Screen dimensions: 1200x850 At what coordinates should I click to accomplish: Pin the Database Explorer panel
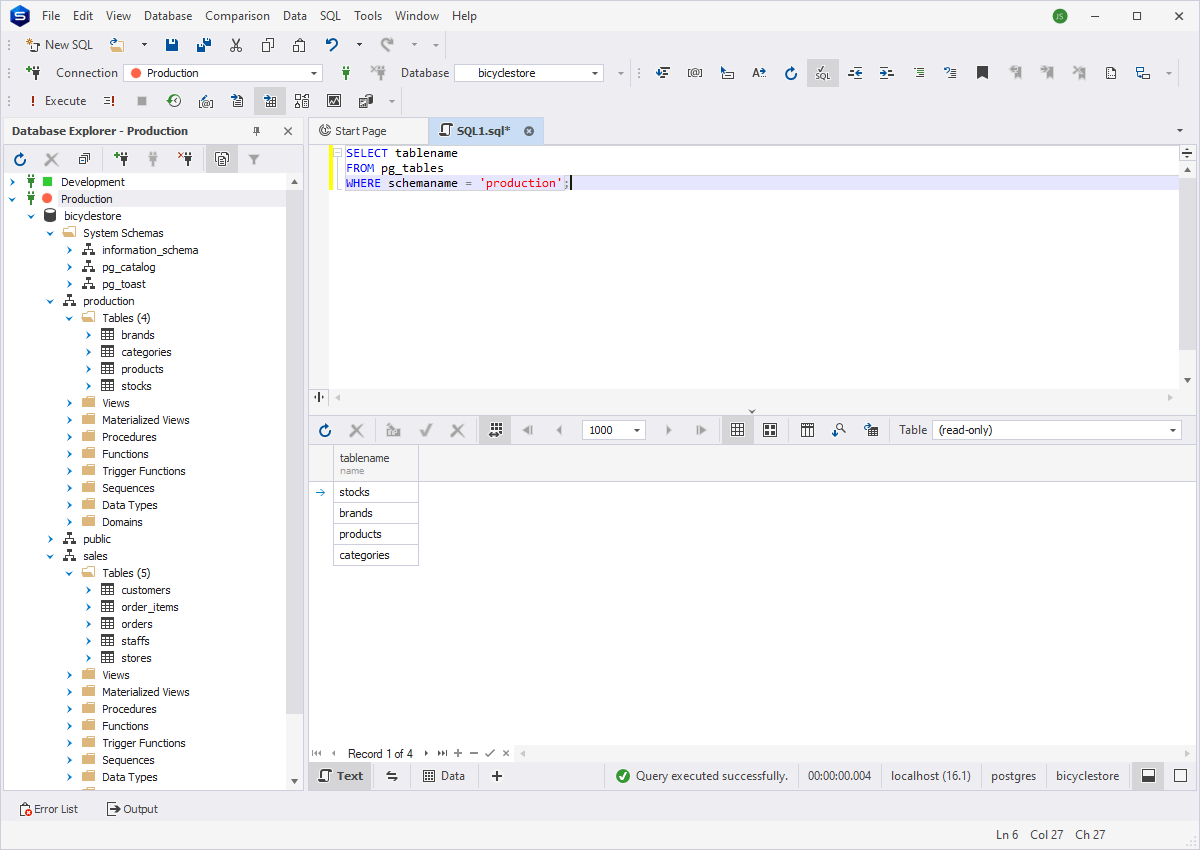click(x=256, y=130)
